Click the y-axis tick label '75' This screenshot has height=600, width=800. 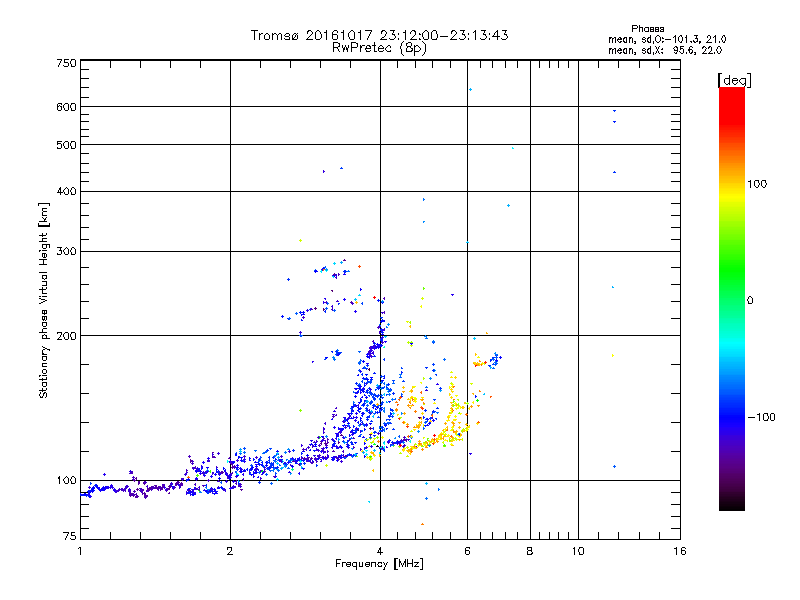[x=70, y=536]
